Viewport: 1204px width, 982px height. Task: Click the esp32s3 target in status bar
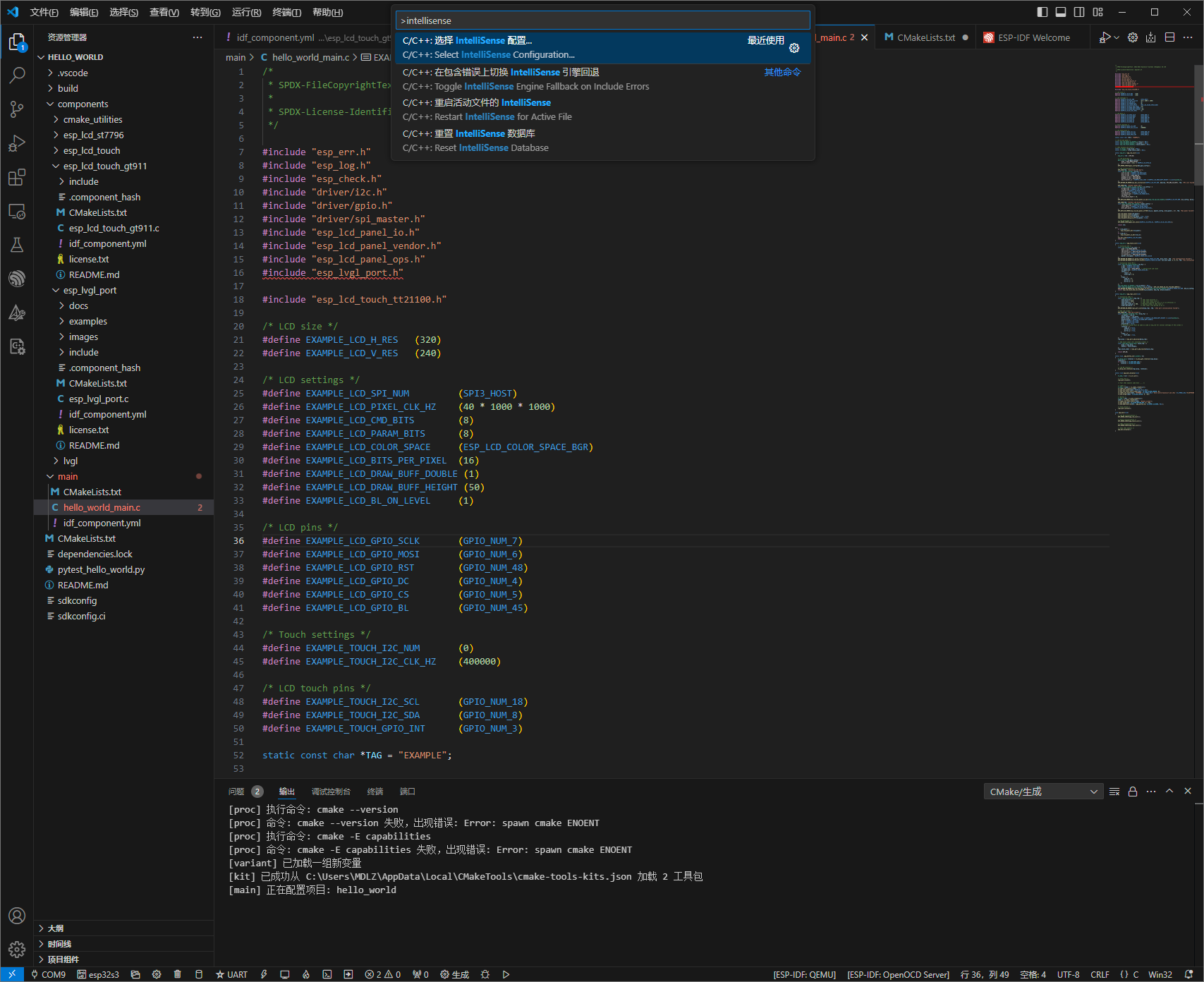click(98, 974)
